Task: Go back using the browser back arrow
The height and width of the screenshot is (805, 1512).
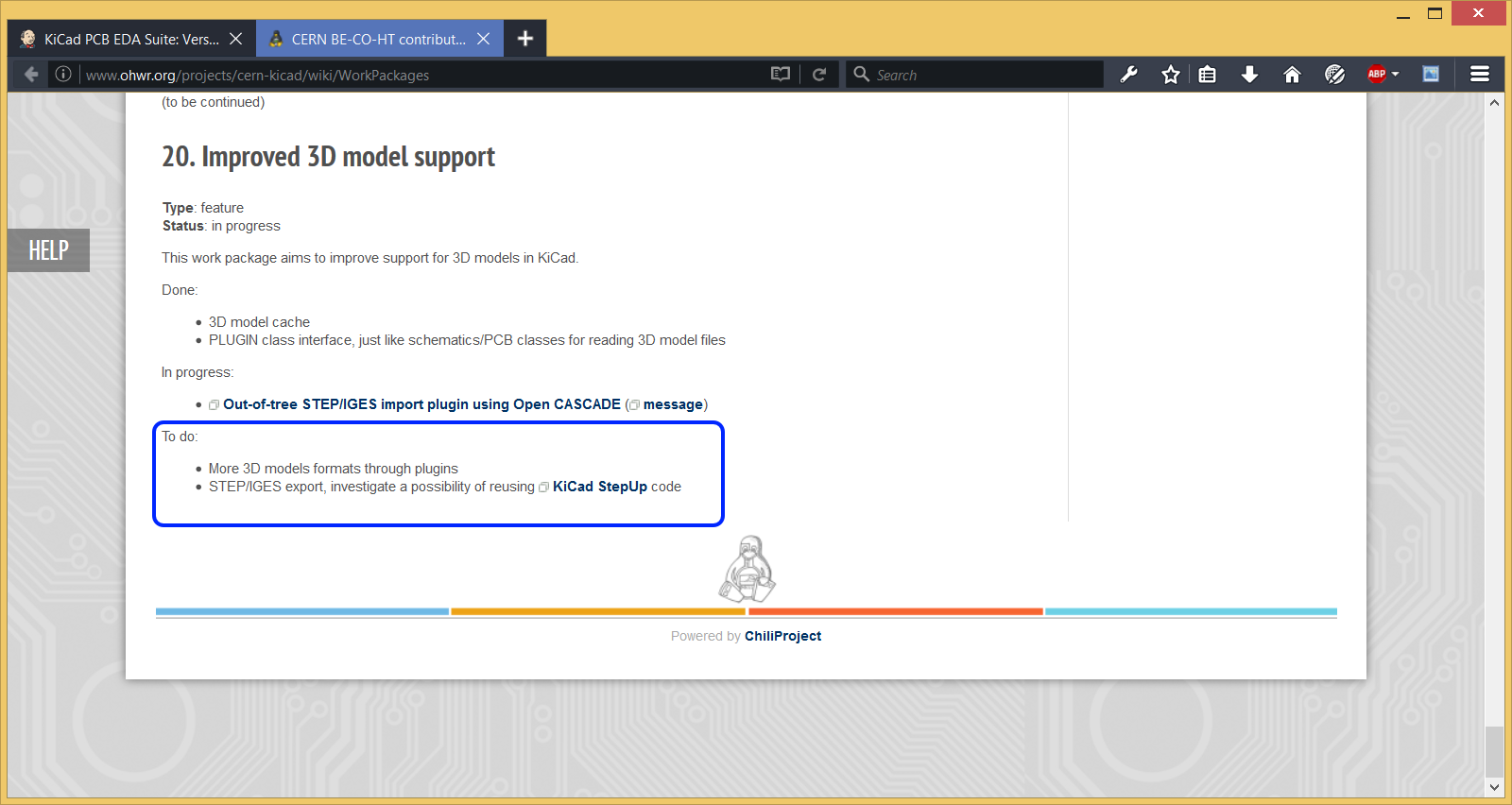Action: click(31, 75)
